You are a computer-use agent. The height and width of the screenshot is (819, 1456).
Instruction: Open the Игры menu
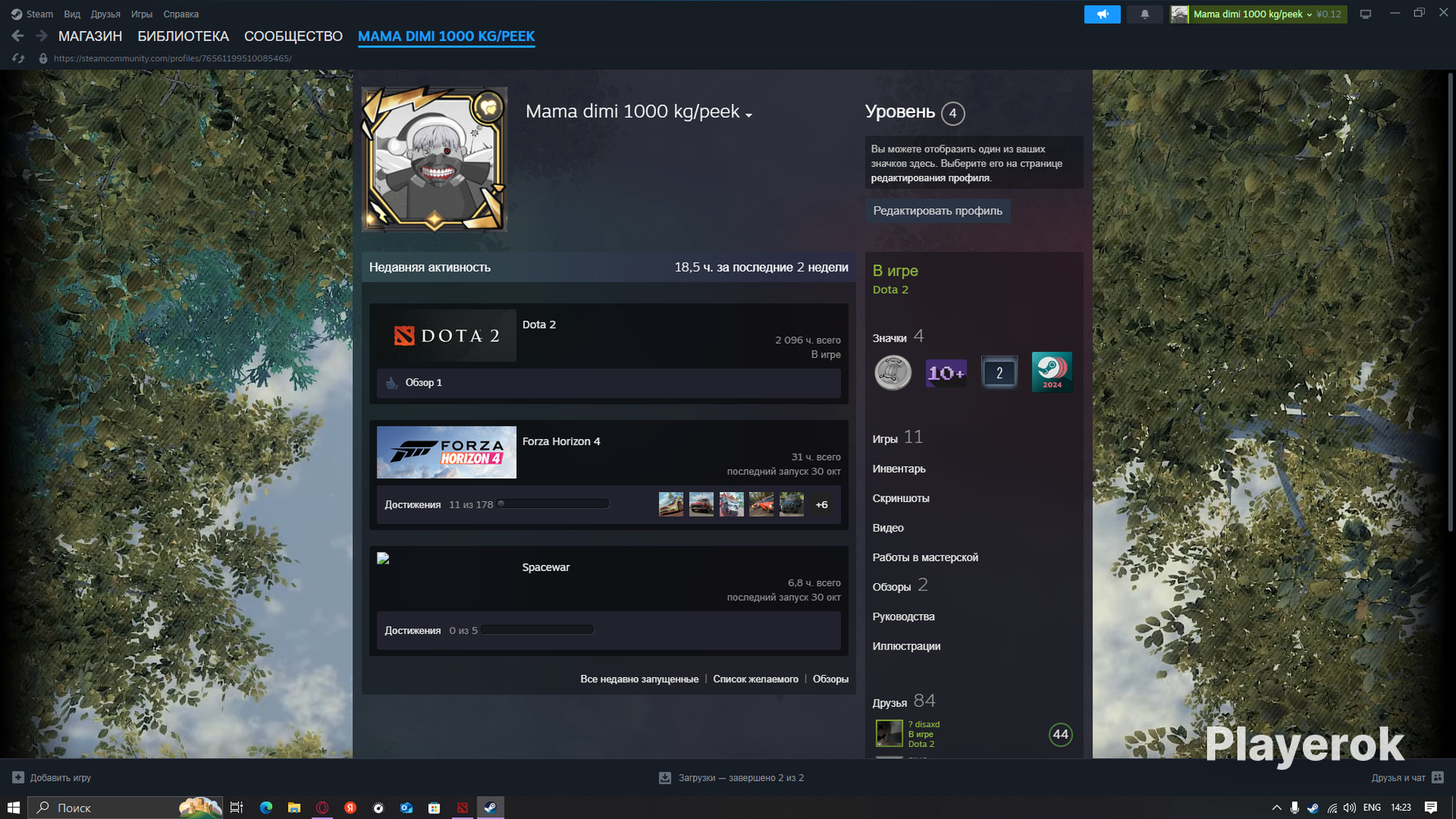pyautogui.click(x=142, y=14)
